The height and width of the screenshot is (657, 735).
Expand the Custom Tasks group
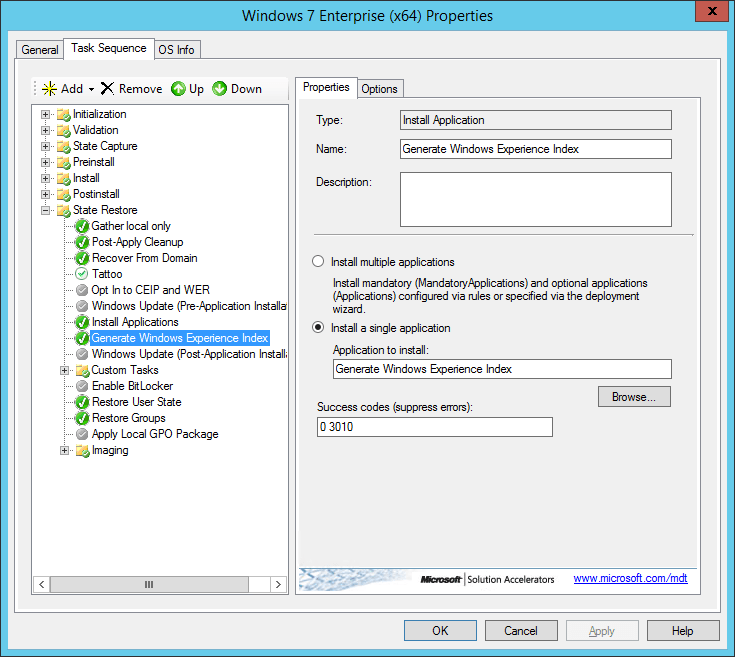click(x=64, y=370)
